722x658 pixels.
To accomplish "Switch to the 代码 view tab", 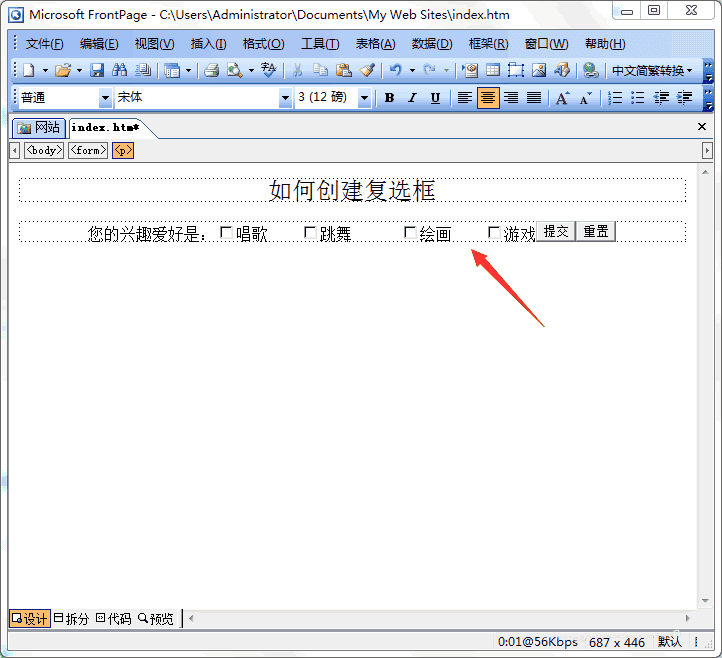I will [x=114, y=618].
